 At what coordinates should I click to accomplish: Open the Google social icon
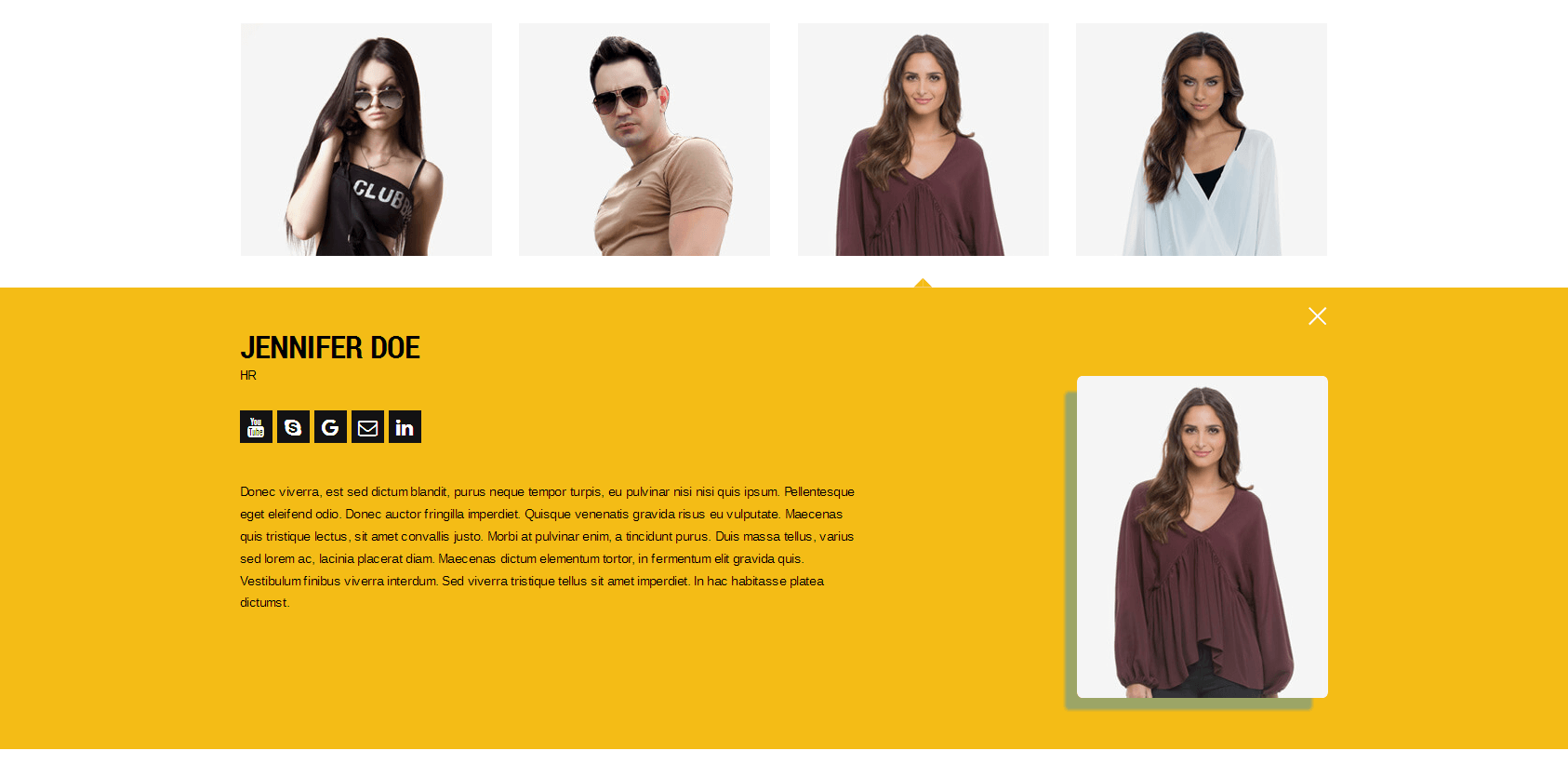coord(330,427)
